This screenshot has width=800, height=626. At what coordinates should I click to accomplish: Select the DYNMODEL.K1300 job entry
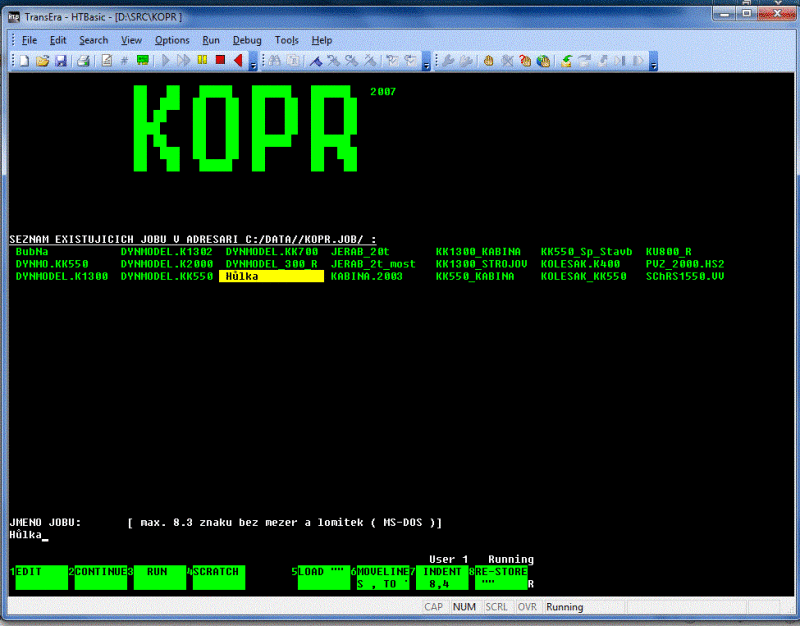[x=62, y=277]
